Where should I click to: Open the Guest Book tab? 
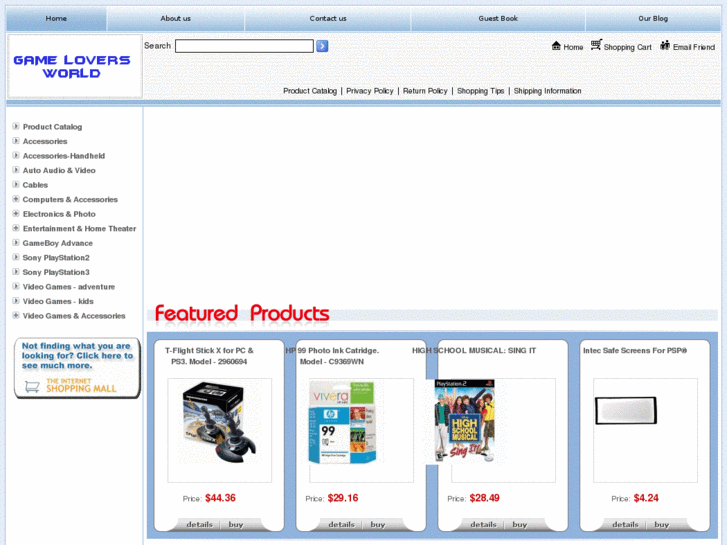pyautogui.click(x=498, y=19)
